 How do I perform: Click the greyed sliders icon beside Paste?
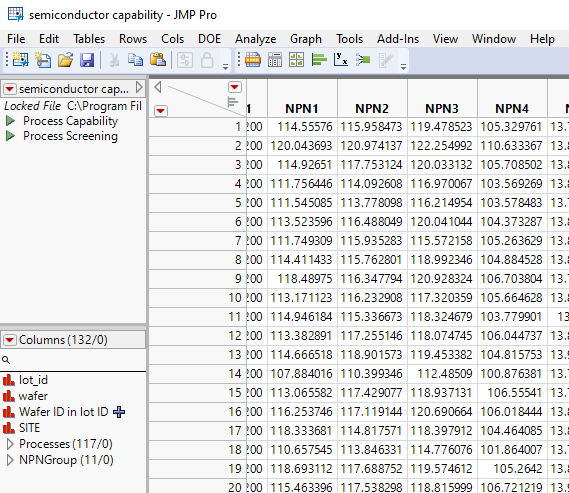click(185, 60)
